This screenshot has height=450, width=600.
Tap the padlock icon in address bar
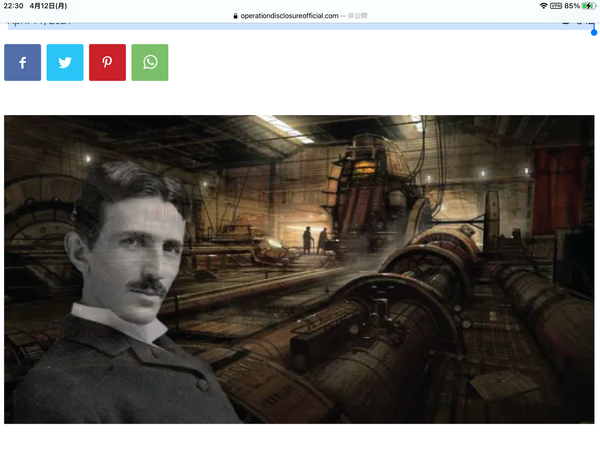click(235, 16)
